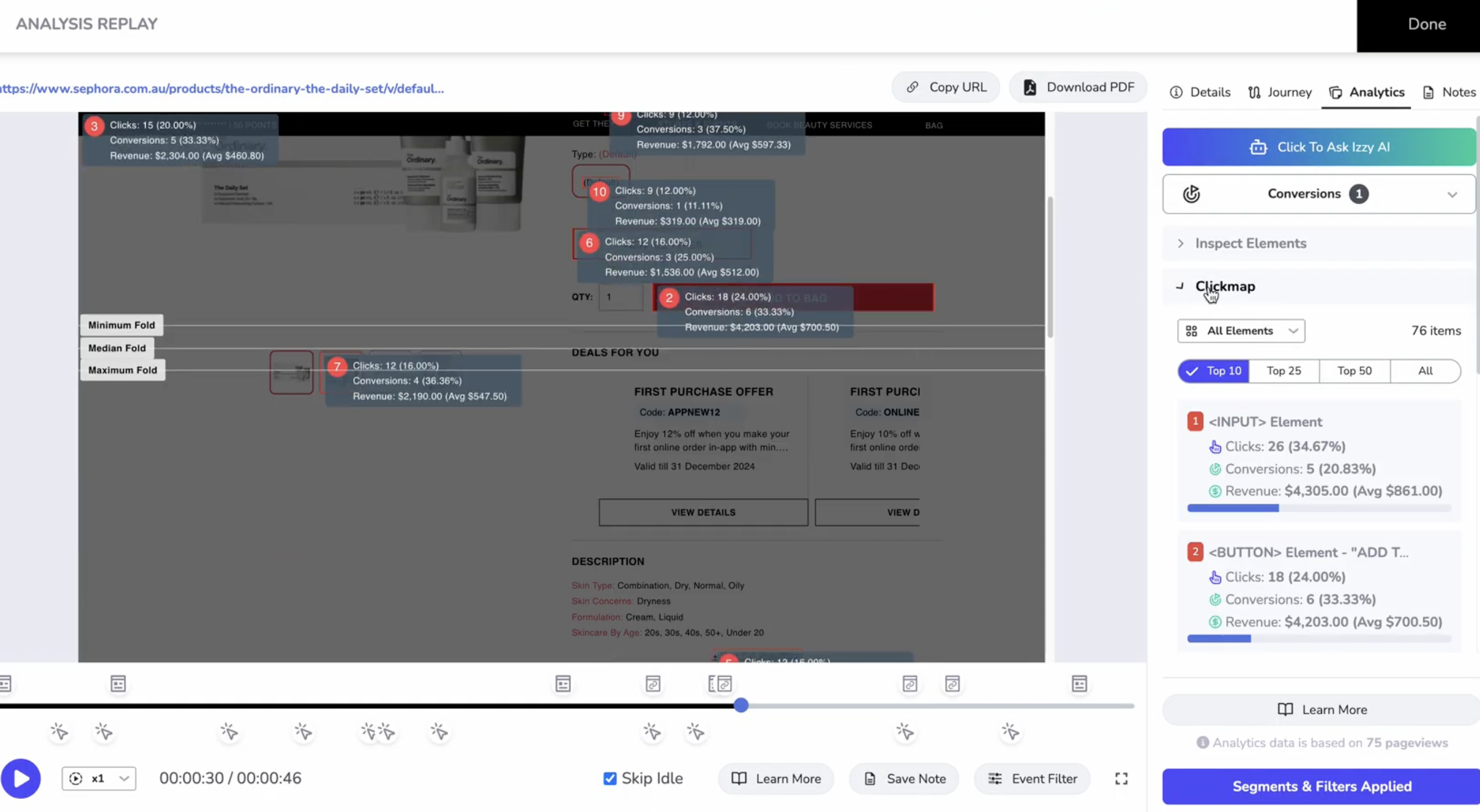Click the Download PDF file icon
This screenshot has height=812, width=1480.
click(1030, 87)
